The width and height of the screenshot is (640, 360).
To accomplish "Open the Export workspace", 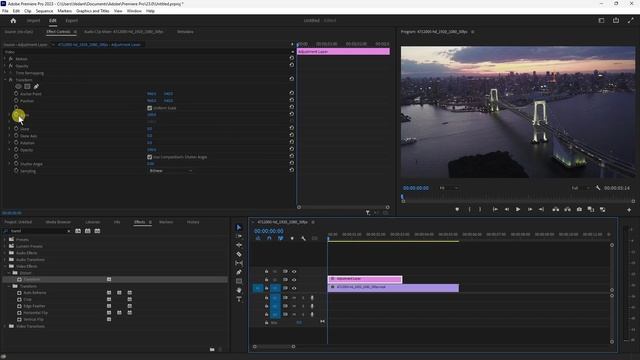I will [x=71, y=20].
